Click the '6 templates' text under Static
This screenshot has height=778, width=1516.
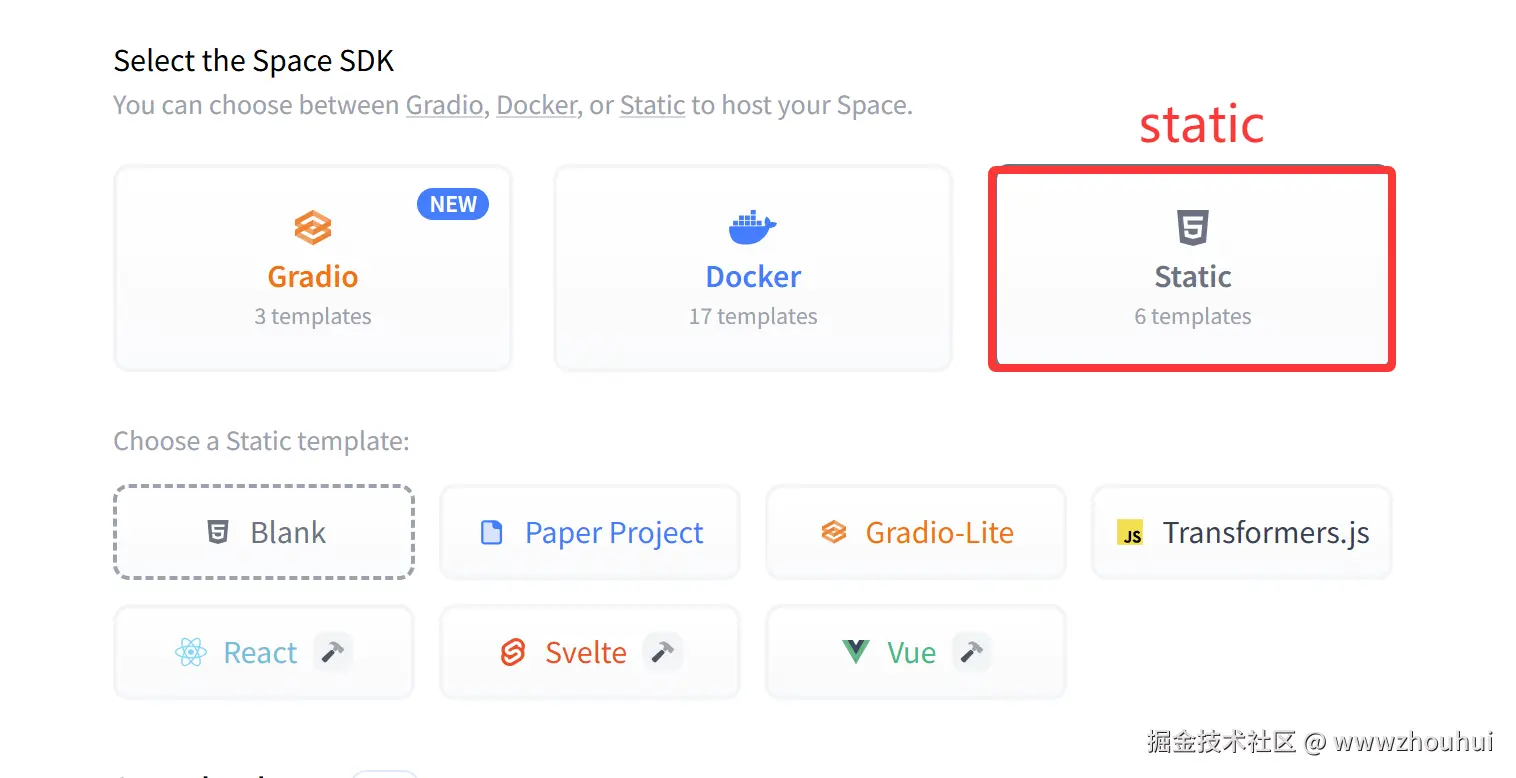click(x=1192, y=316)
